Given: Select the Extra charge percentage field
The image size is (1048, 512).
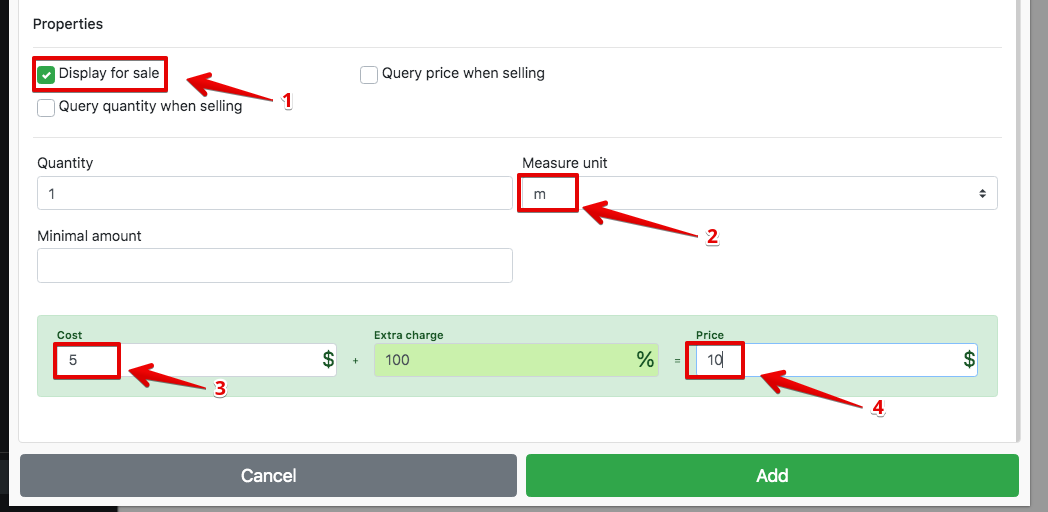Looking at the screenshot, I should click(x=500, y=360).
